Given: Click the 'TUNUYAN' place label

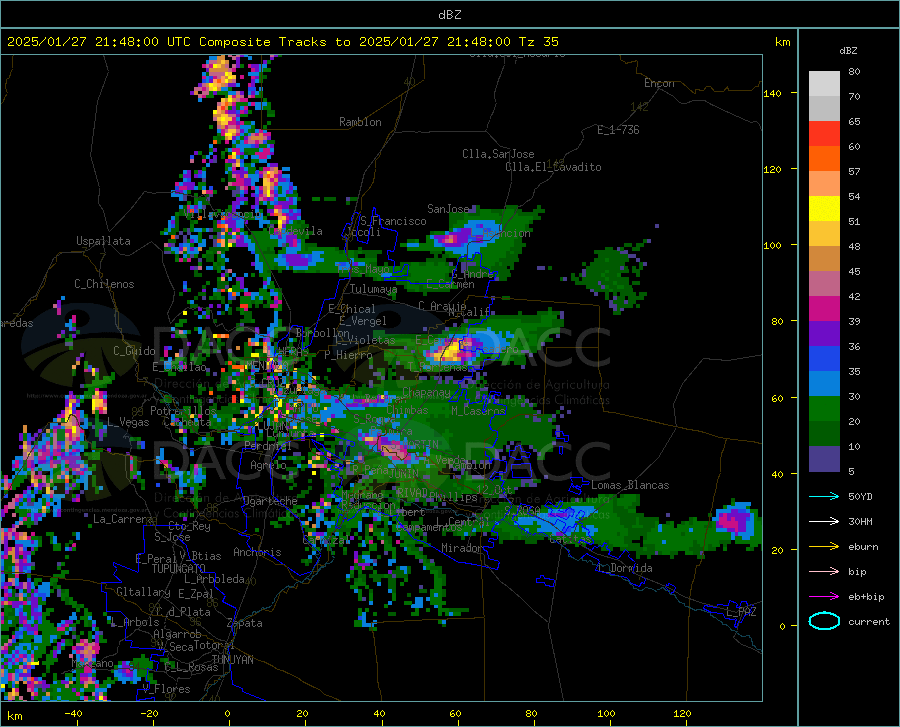Looking at the screenshot, I should tap(232, 660).
